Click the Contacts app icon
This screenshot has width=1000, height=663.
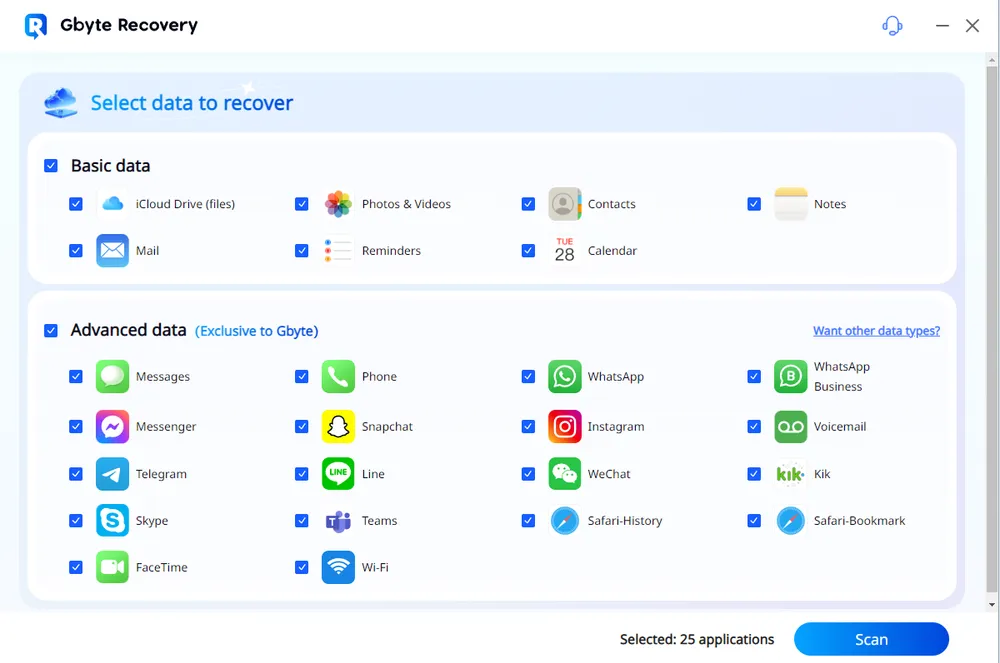tap(564, 204)
